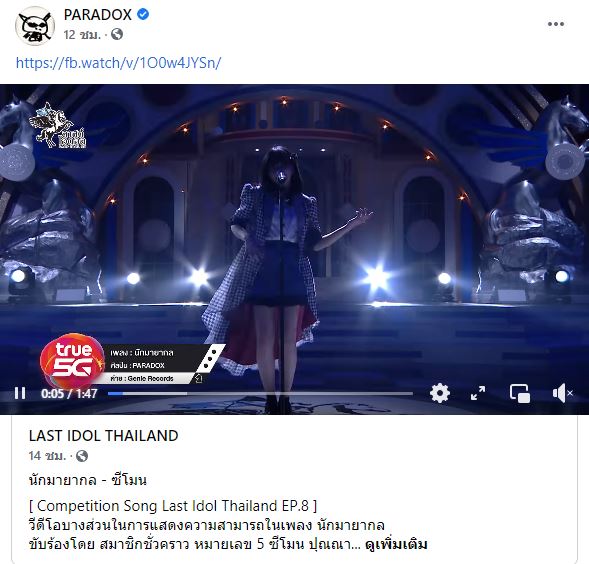Click the verified badge next to PARADOX
589x564 pixels.
click(143, 14)
